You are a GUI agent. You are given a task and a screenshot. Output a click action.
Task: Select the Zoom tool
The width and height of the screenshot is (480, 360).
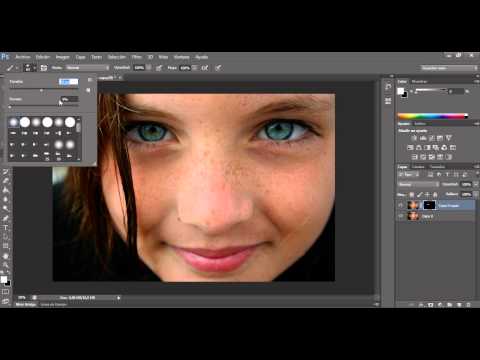point(6,265)
